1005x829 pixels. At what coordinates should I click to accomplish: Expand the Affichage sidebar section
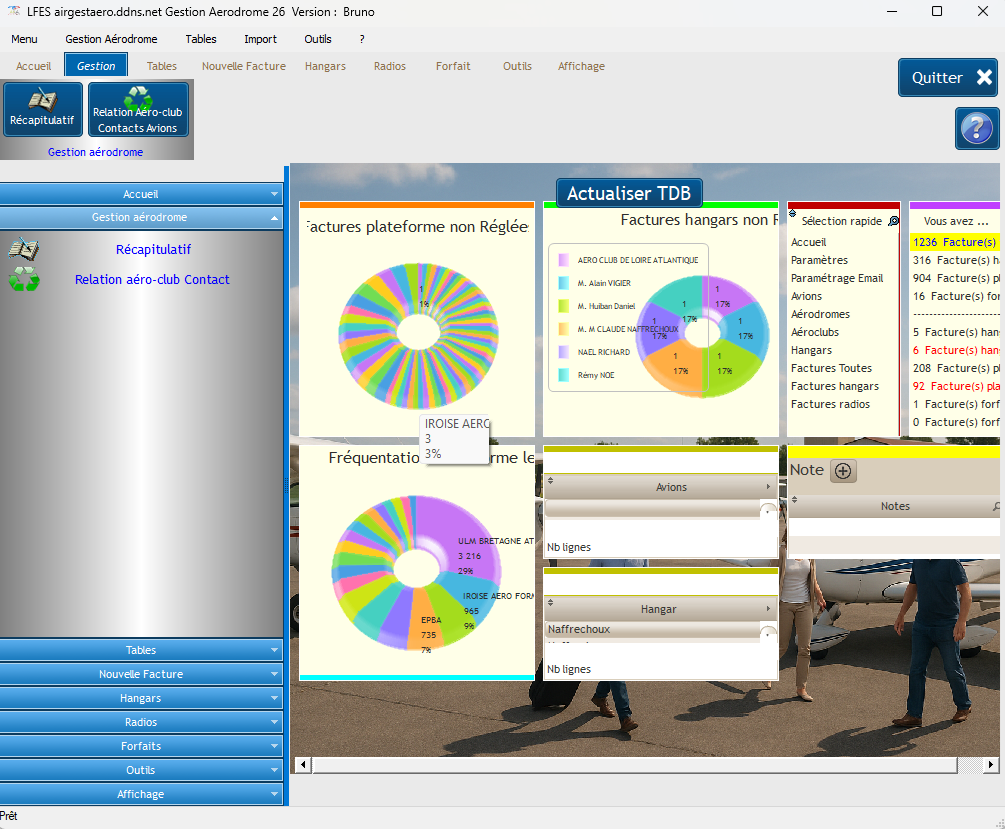pos(141,794)
